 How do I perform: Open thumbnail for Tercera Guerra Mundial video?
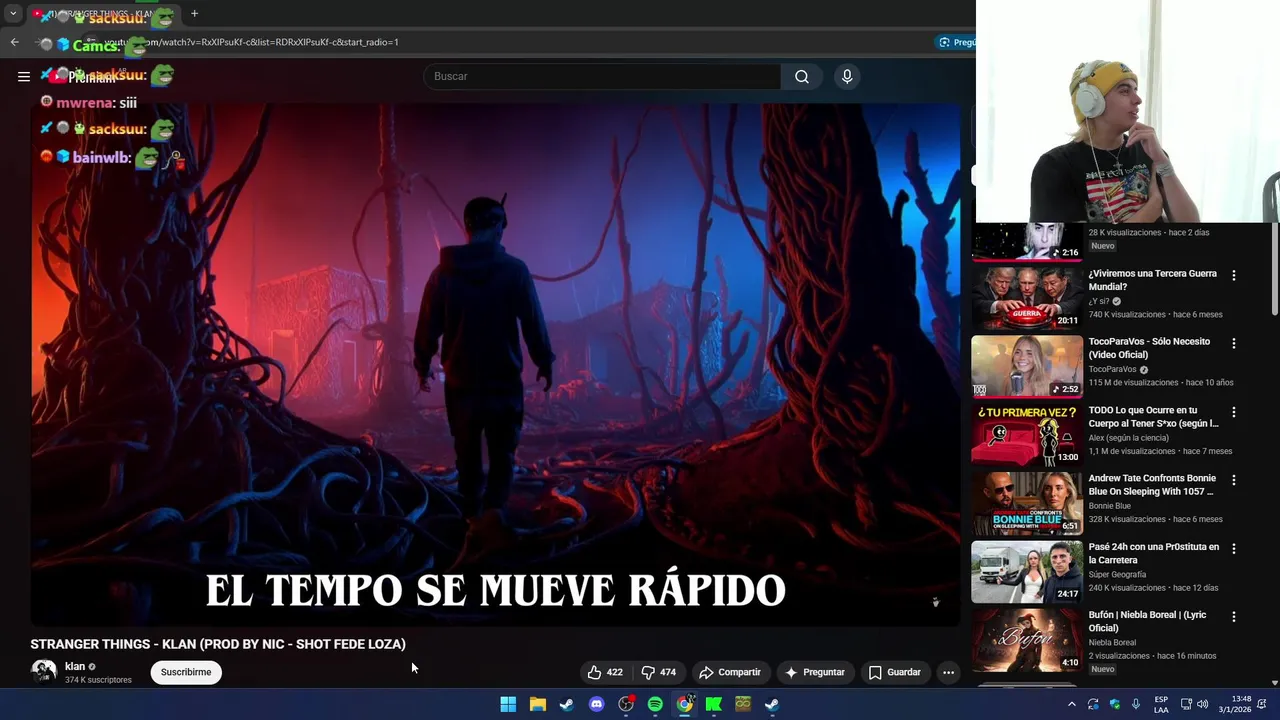click(x=1027, y=298)
